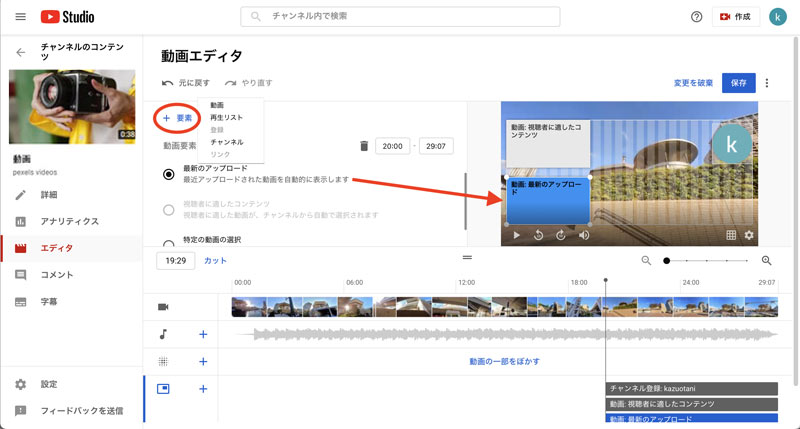Click the blur track grid icon

(163, 362)
